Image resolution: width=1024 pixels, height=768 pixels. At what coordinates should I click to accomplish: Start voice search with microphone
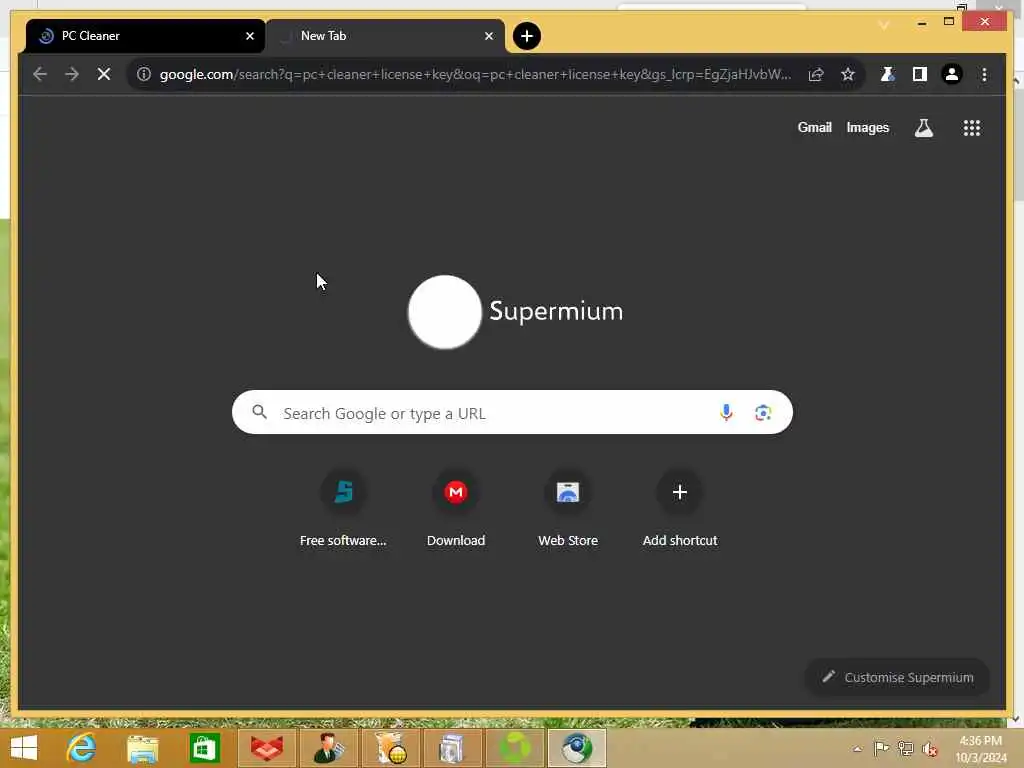tap(726, 412)
